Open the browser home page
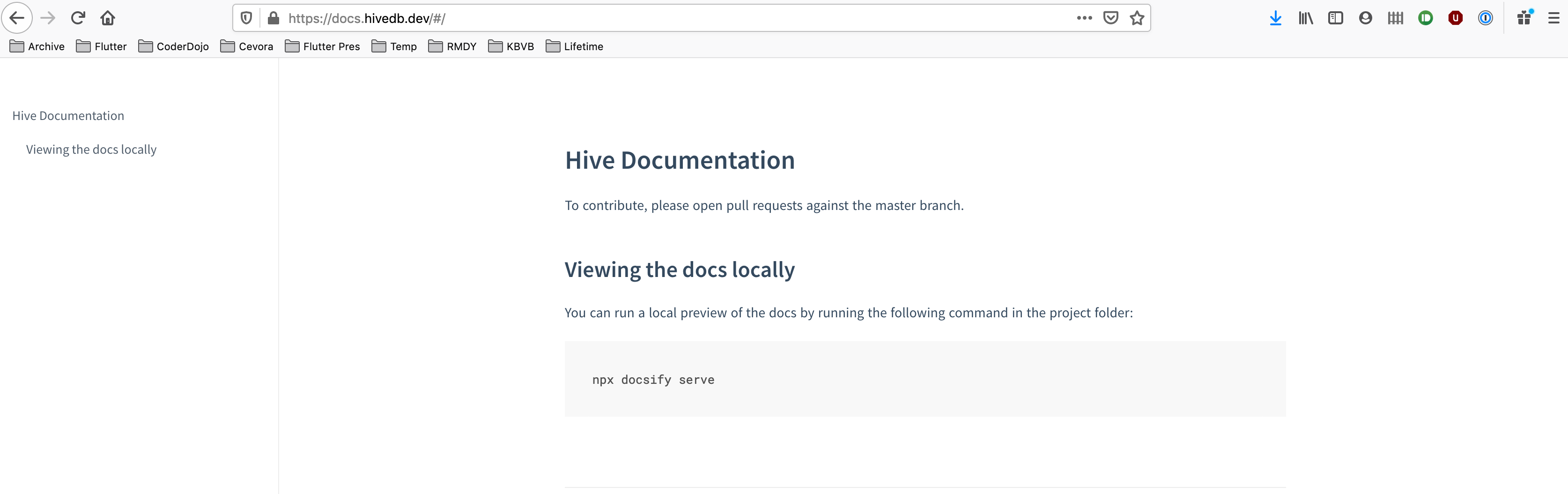 pyautogui.click(x=108, y=18)
